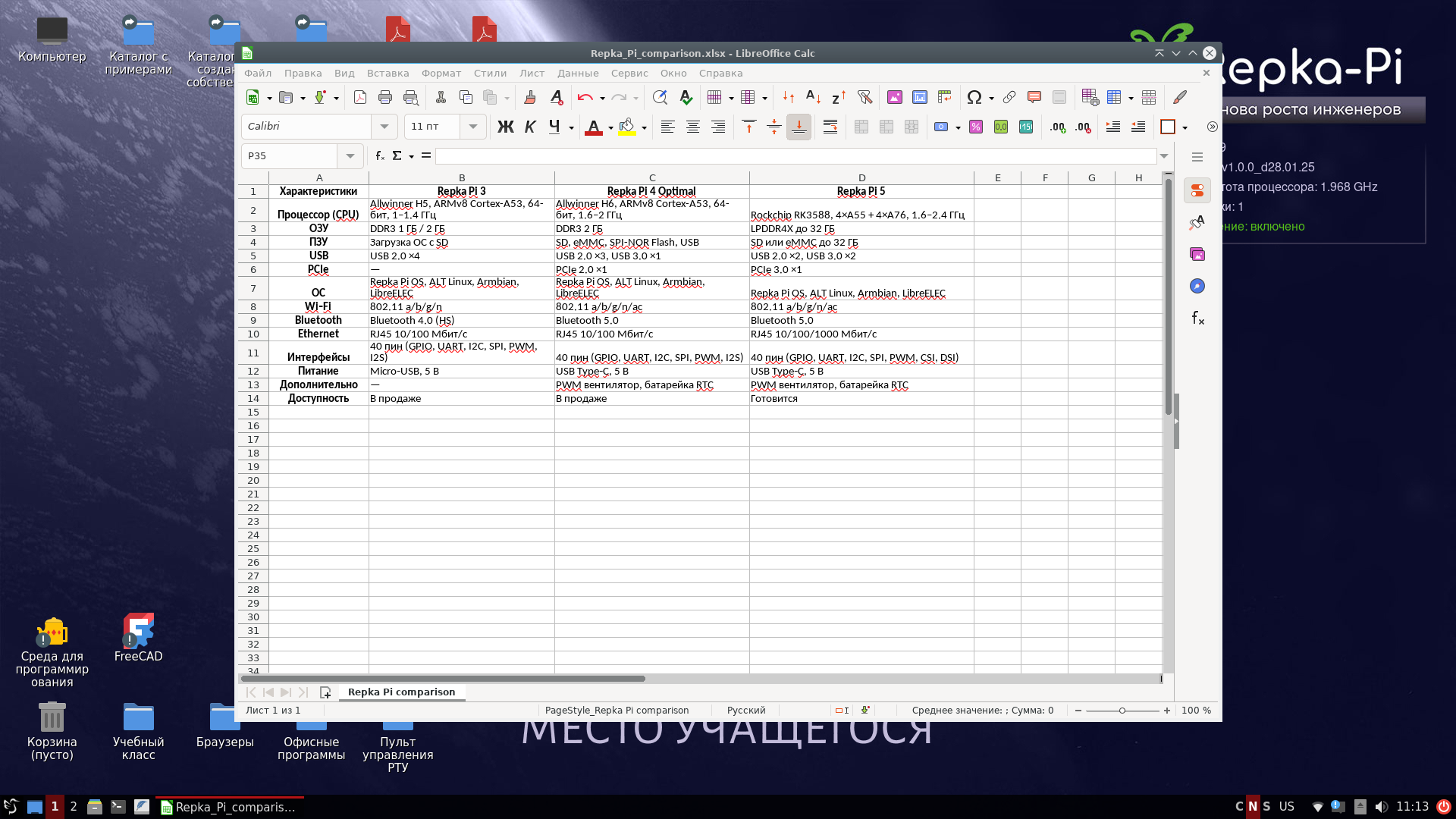Insert a comment with the speech bubble icon
Image resolution: width=1456 pixels, height=819 pixels.
click(1034, 97)
